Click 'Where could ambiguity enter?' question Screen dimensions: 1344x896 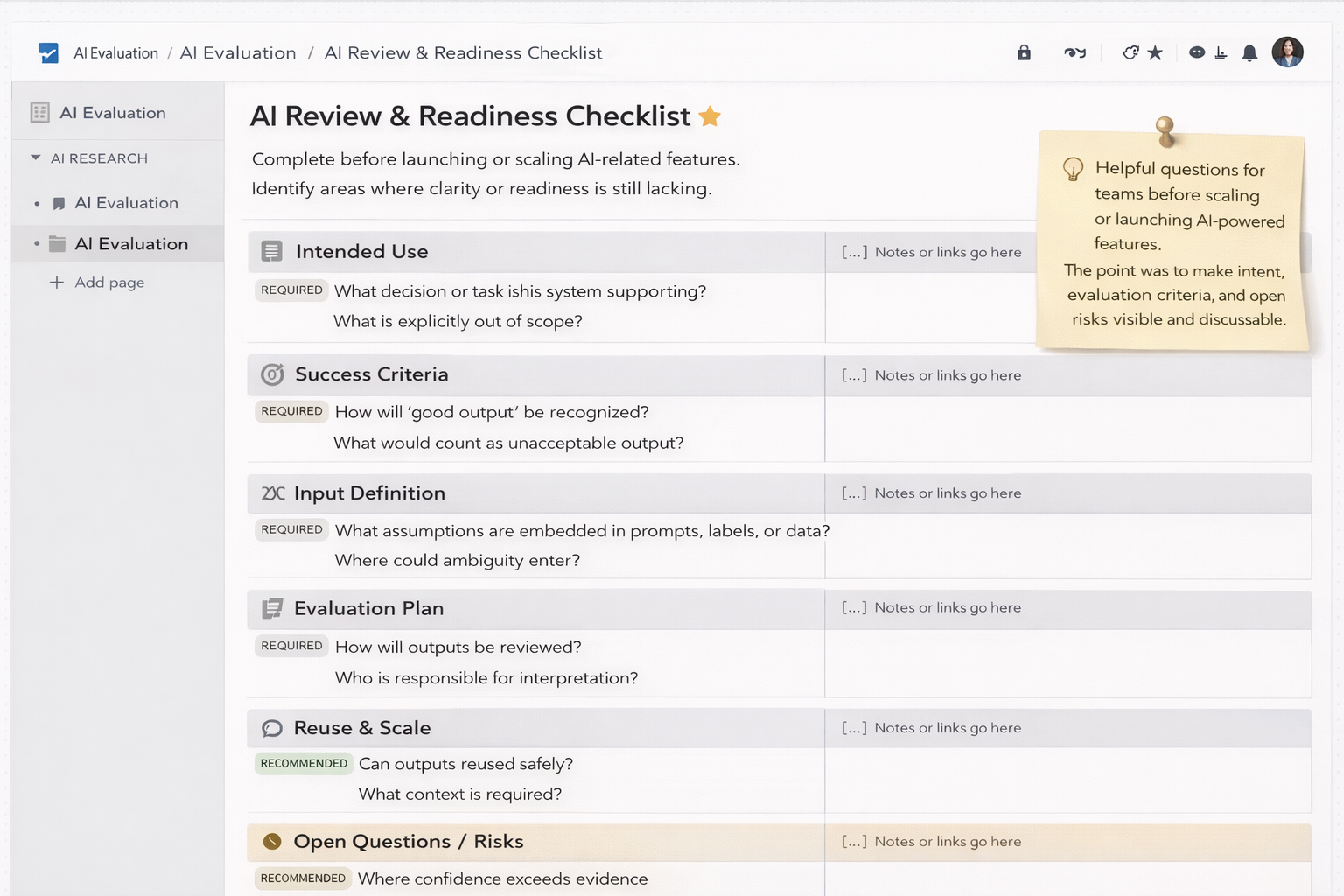click(x=457, y=560)
